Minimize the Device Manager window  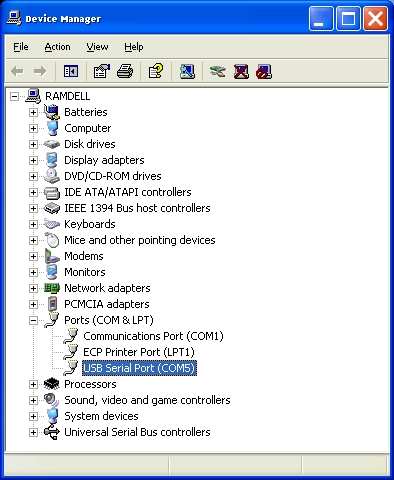pos(321,19)
